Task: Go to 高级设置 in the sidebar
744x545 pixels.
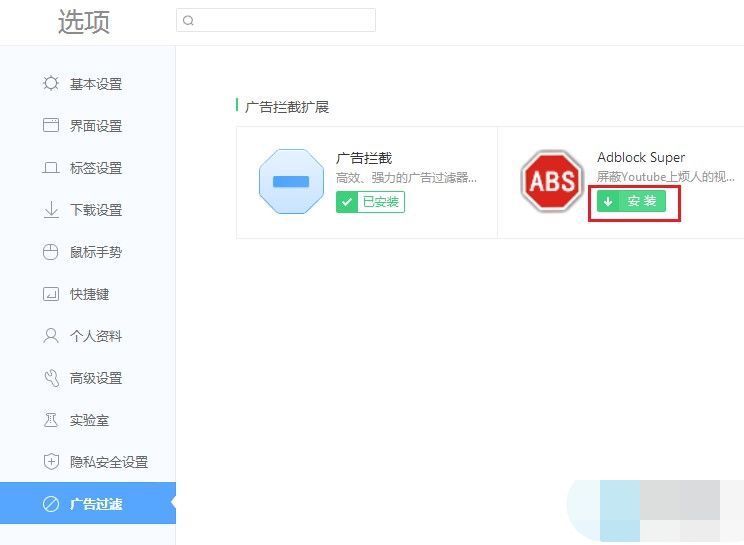Action: click(95, 378)
